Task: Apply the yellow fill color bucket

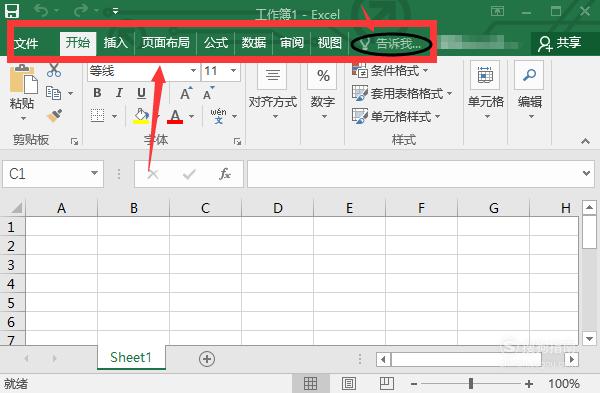Action: [140, 116]
